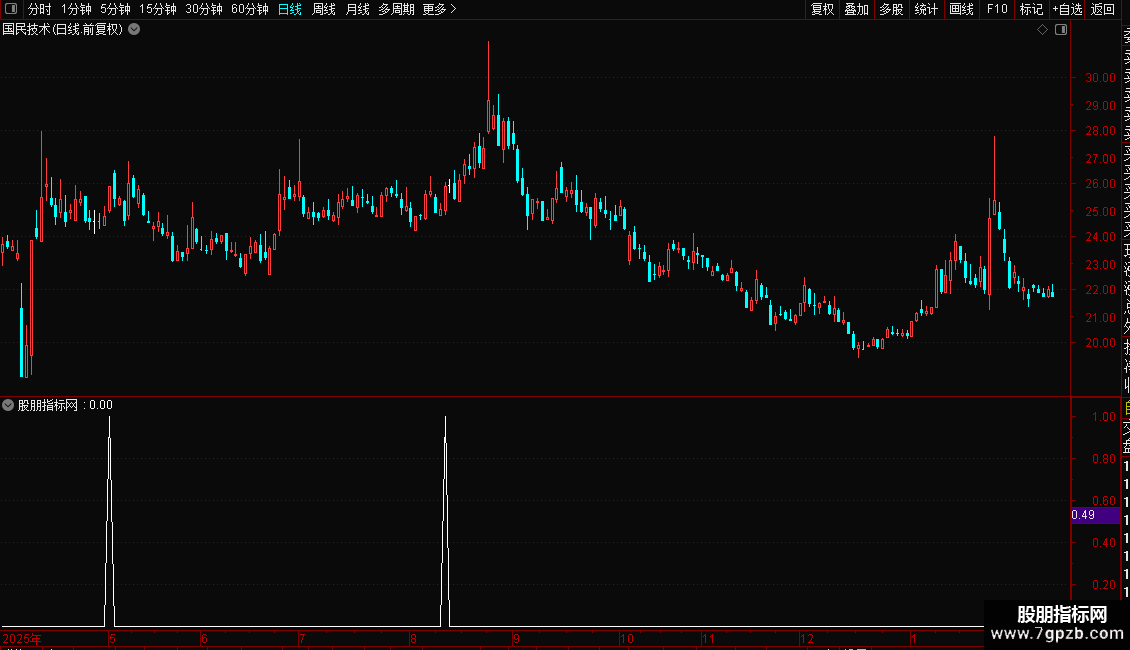Screen dimensions: 1130x650
Task: Click month 12 marker on time axis
Action: pos(806,639)
